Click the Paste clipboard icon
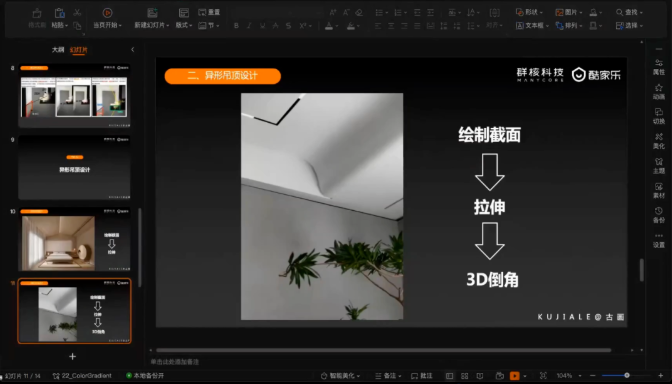The image size is (672, 384). tap(60, 13)
